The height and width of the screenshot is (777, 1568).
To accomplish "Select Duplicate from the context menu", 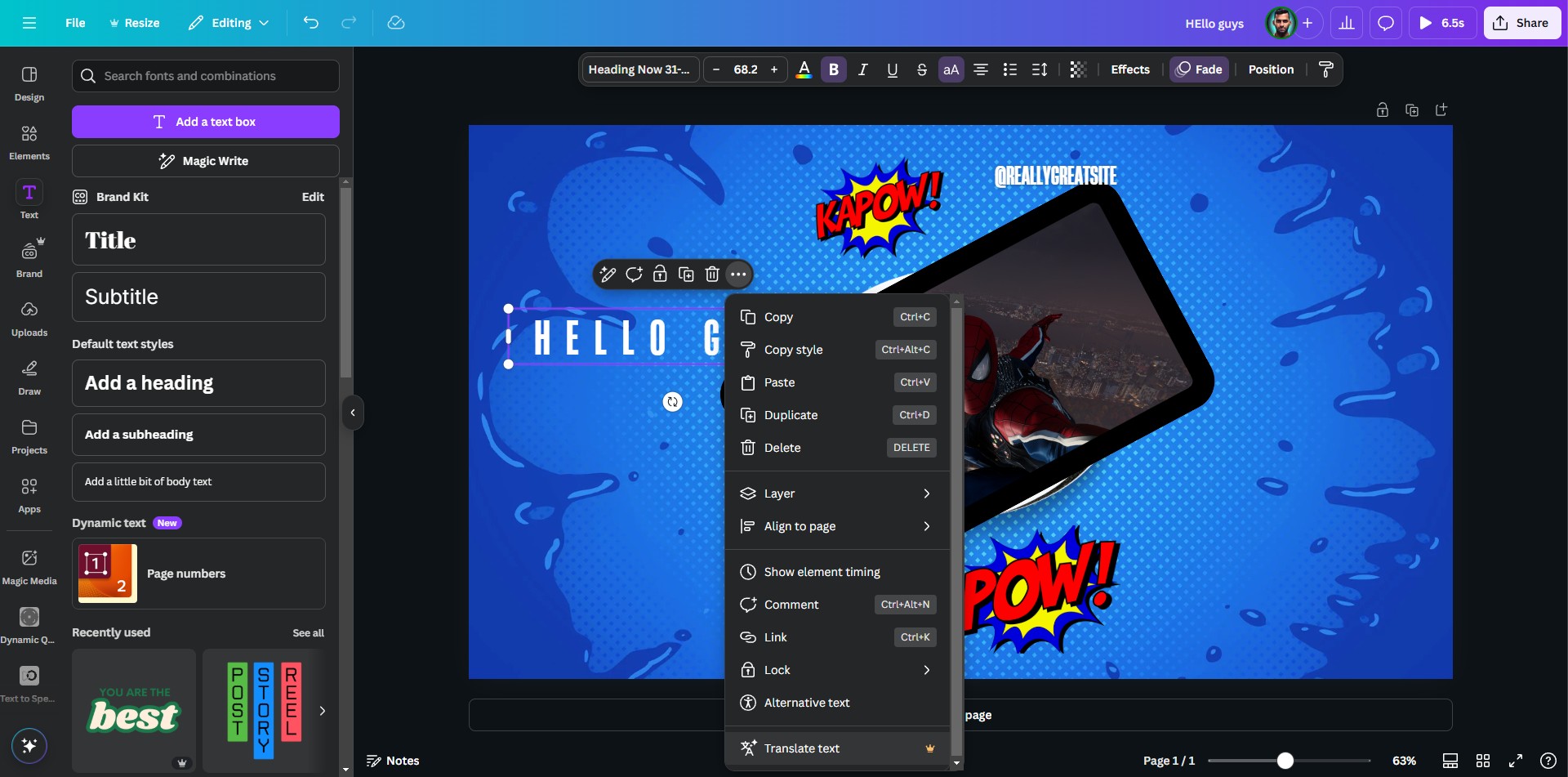I will point(836,415).
